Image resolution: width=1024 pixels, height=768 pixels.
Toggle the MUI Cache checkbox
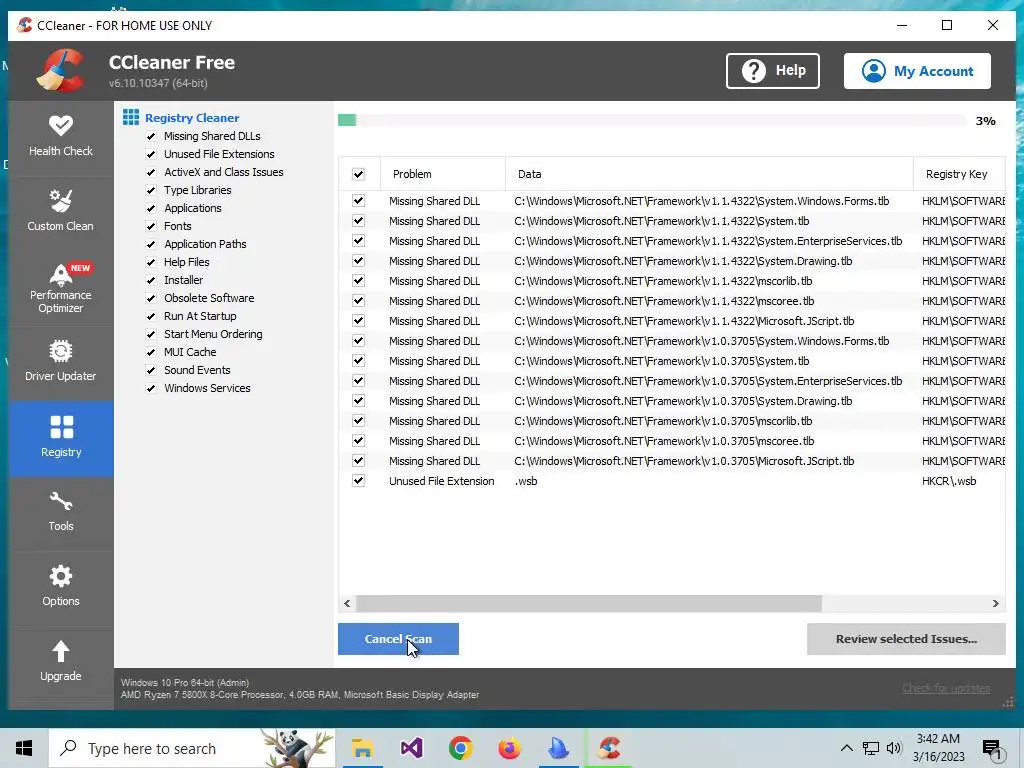tap(151, 352)
